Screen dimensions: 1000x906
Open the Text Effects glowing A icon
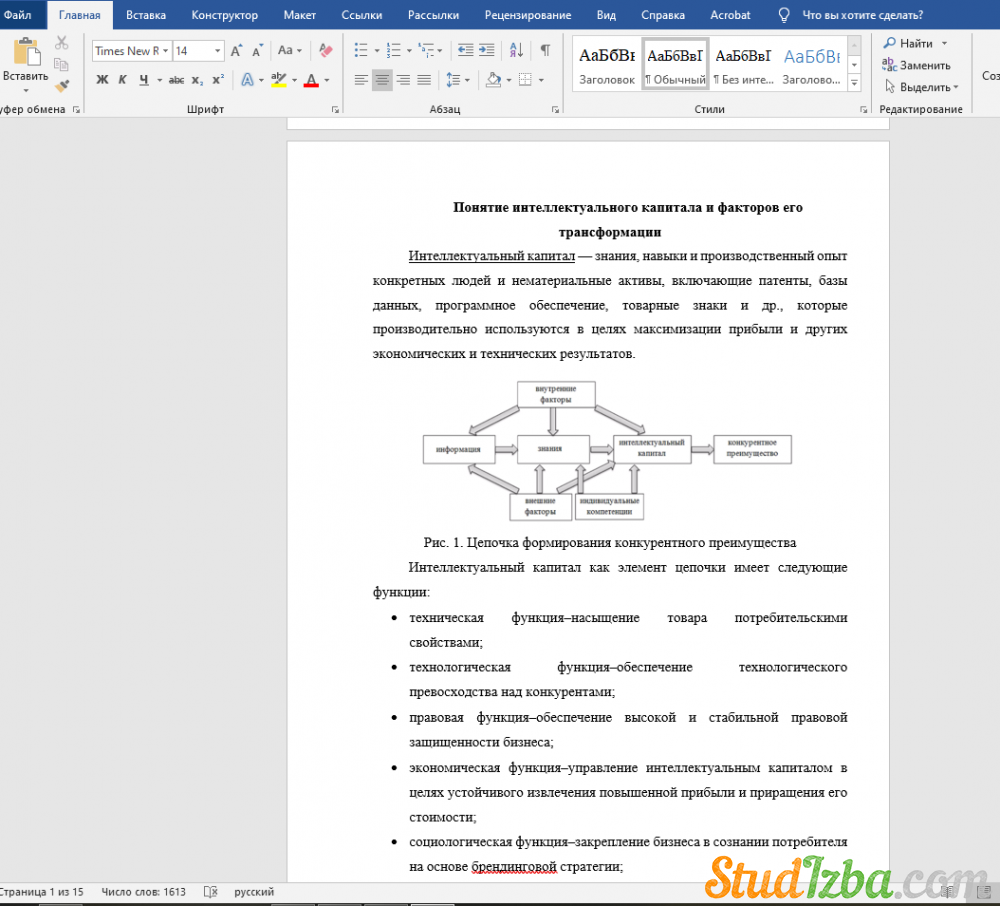pos(247,80)
